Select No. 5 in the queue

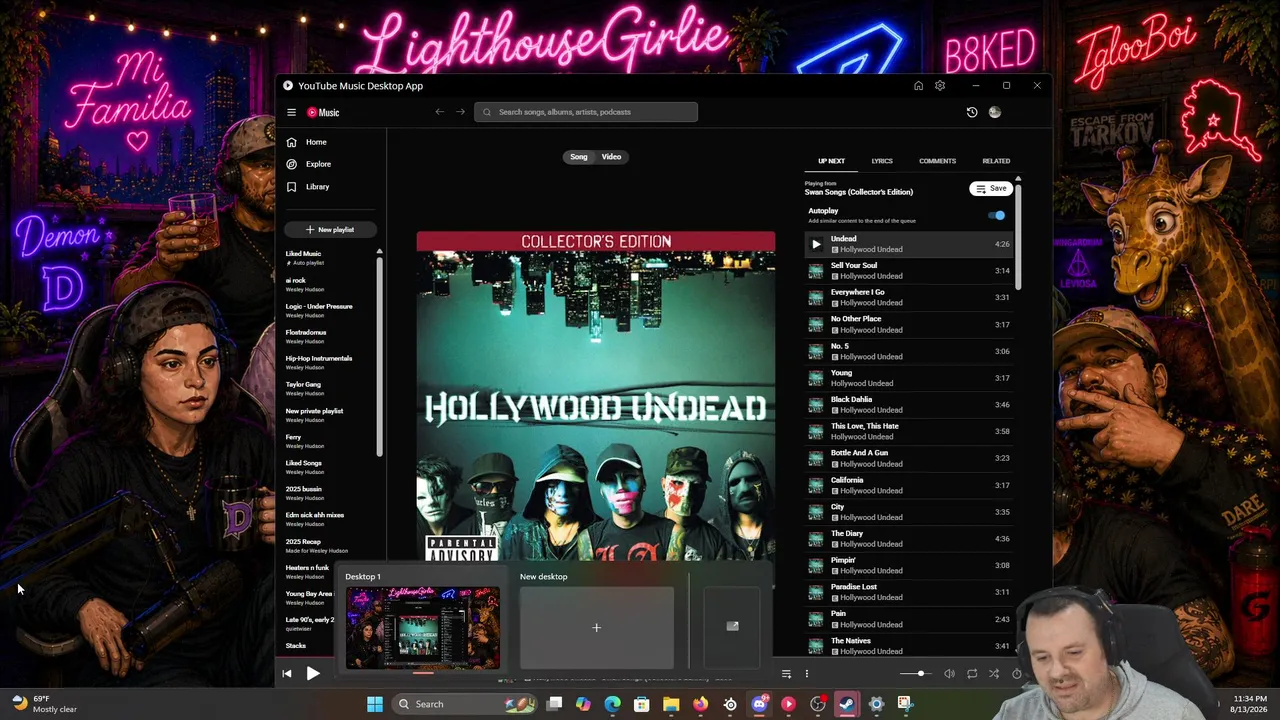tap(908, 351)
